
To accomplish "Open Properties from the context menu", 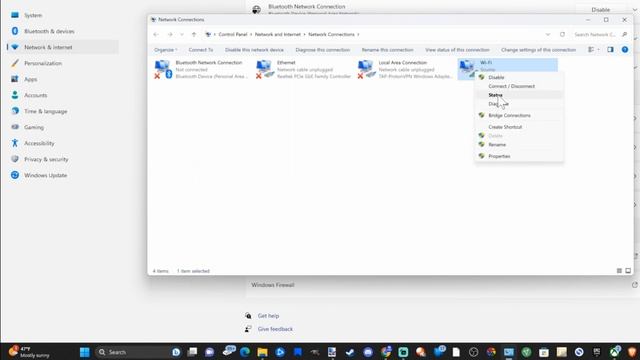I will 519,156.
